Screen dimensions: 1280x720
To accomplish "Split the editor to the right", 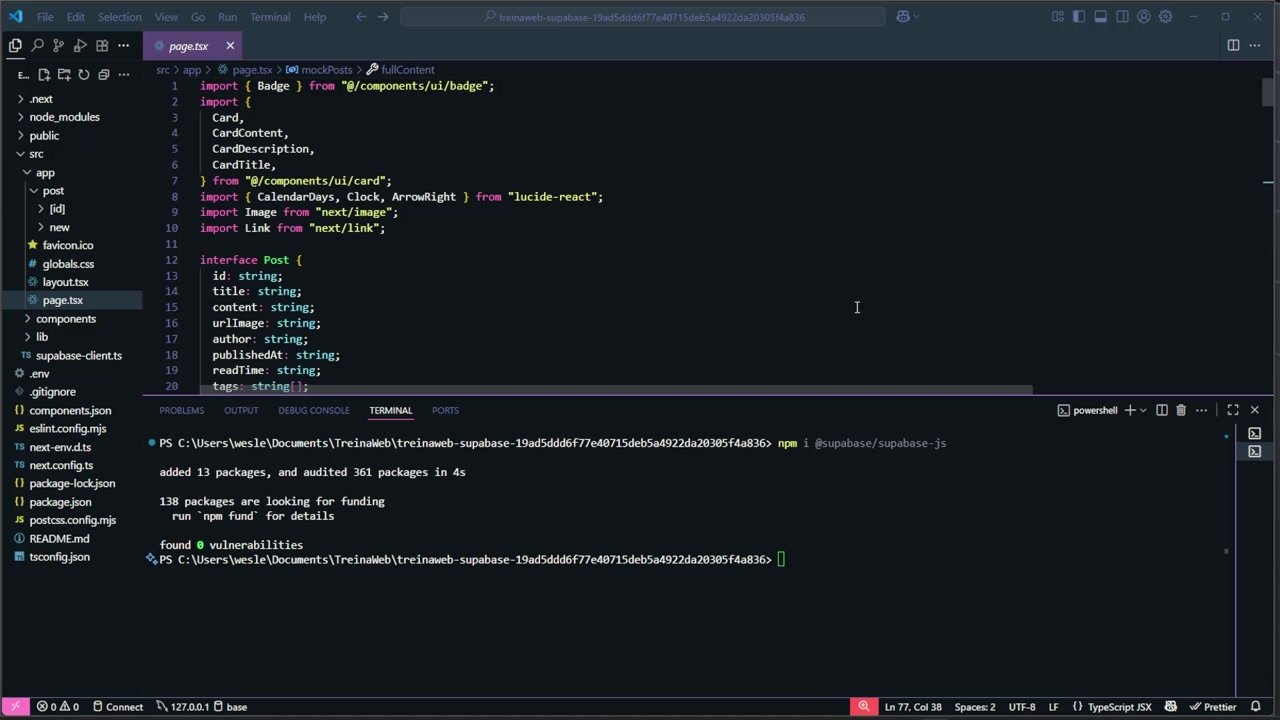I will pyautogui.click(x=1233, y=46).
